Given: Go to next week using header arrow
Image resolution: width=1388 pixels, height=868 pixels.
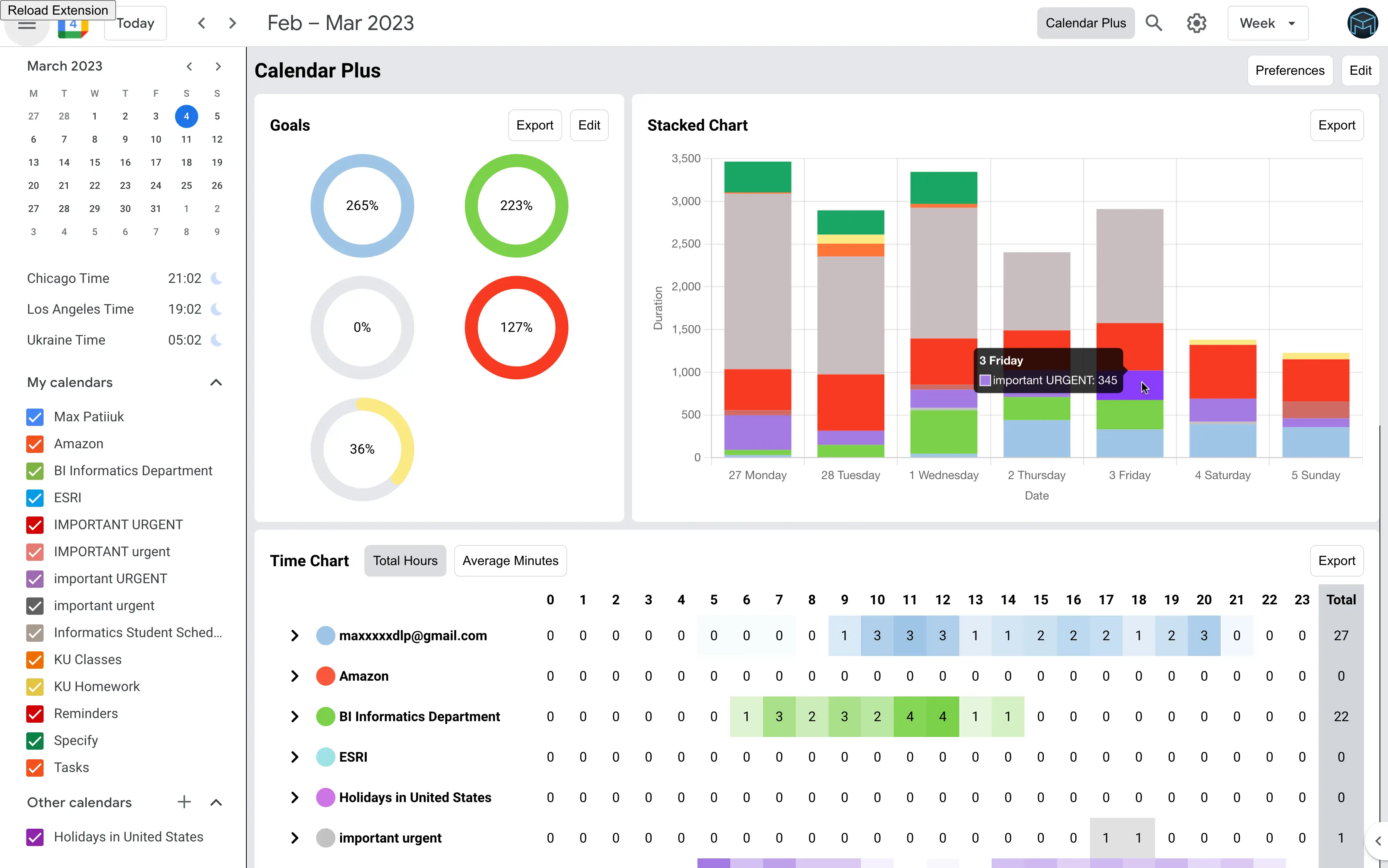Looking at the screenshot, I should click(x=232, y=23).
